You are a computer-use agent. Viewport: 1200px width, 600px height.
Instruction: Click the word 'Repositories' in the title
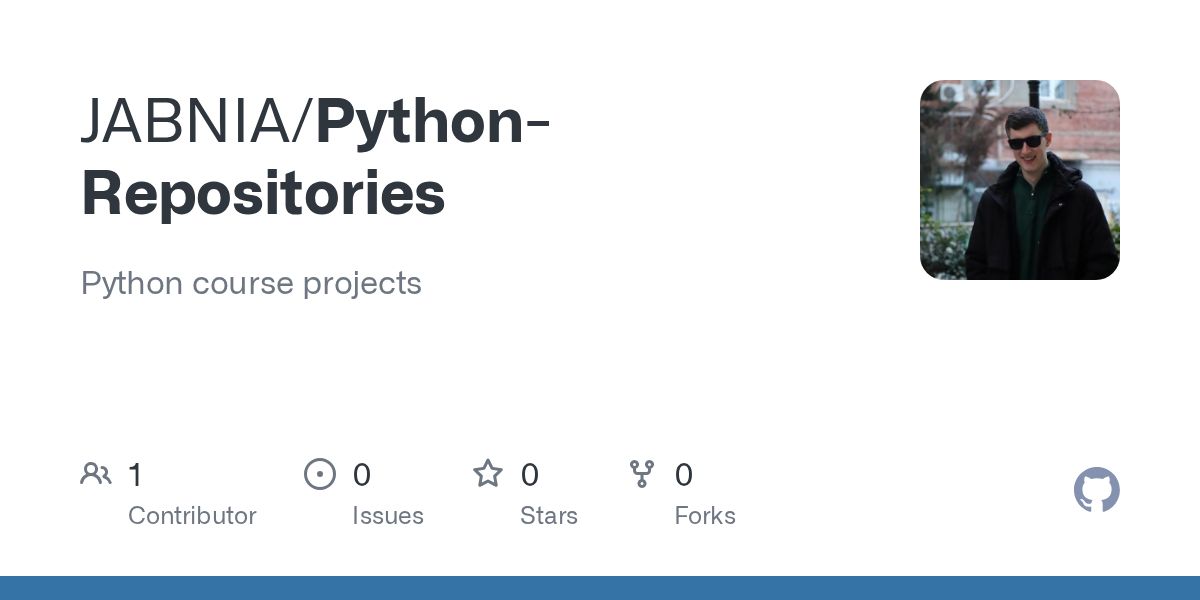(263, 193)
